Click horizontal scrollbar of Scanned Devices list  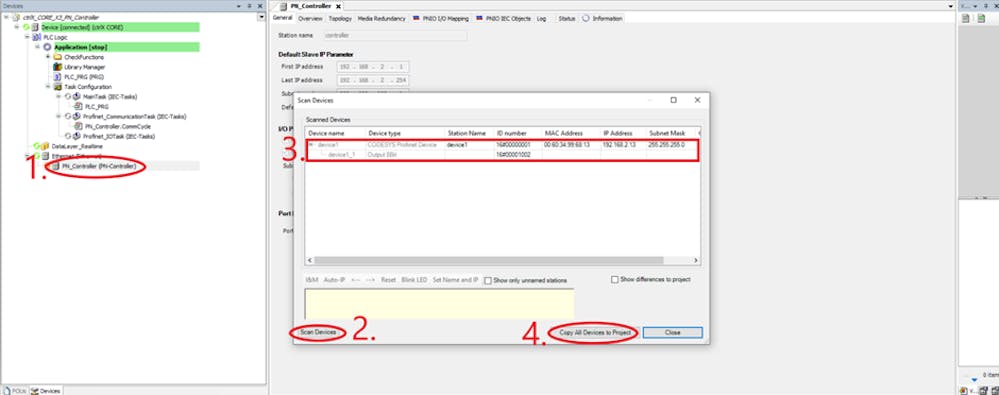(489, 261)
